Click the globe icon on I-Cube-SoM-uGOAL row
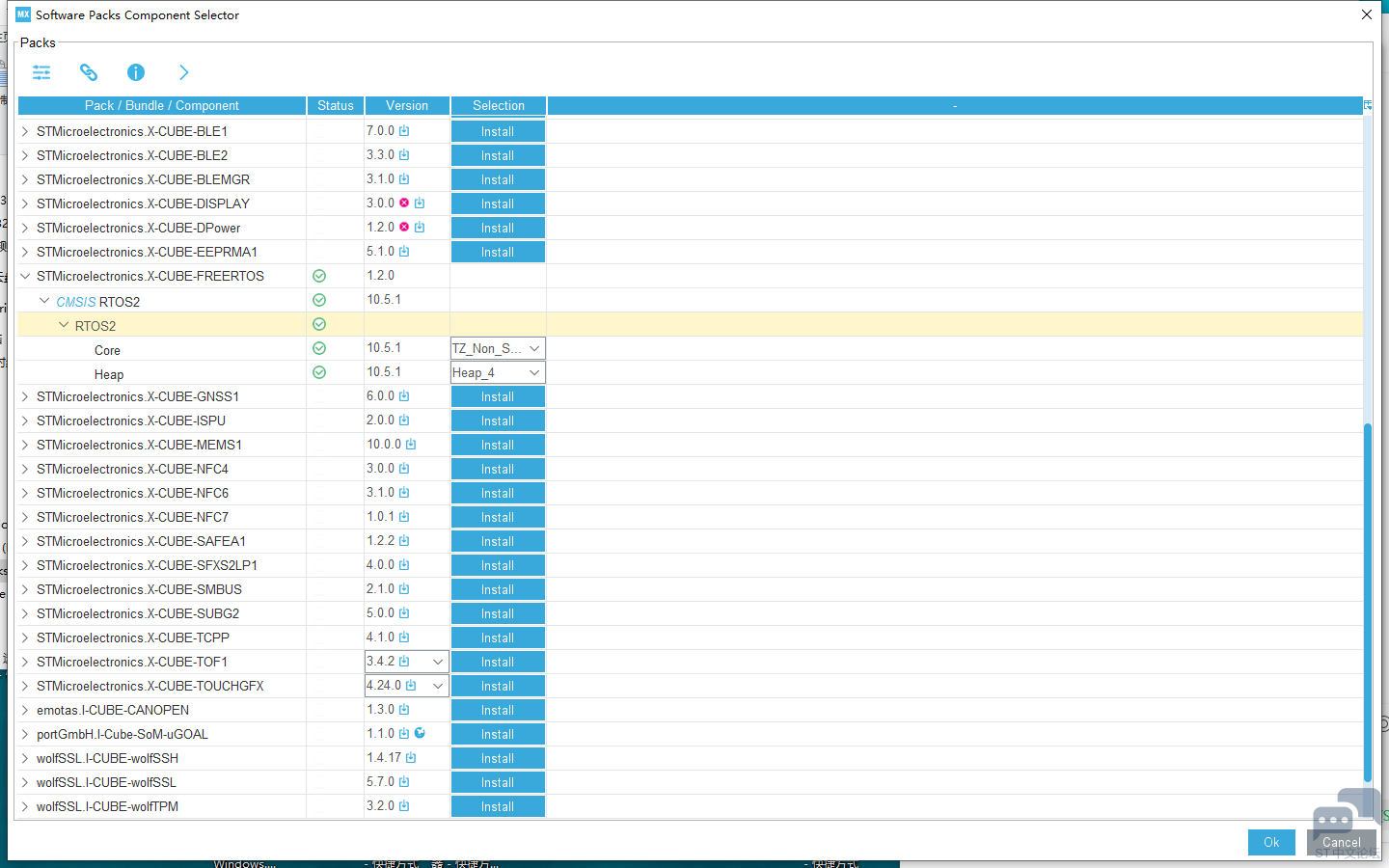1389x868 pixels. point(420,733)
